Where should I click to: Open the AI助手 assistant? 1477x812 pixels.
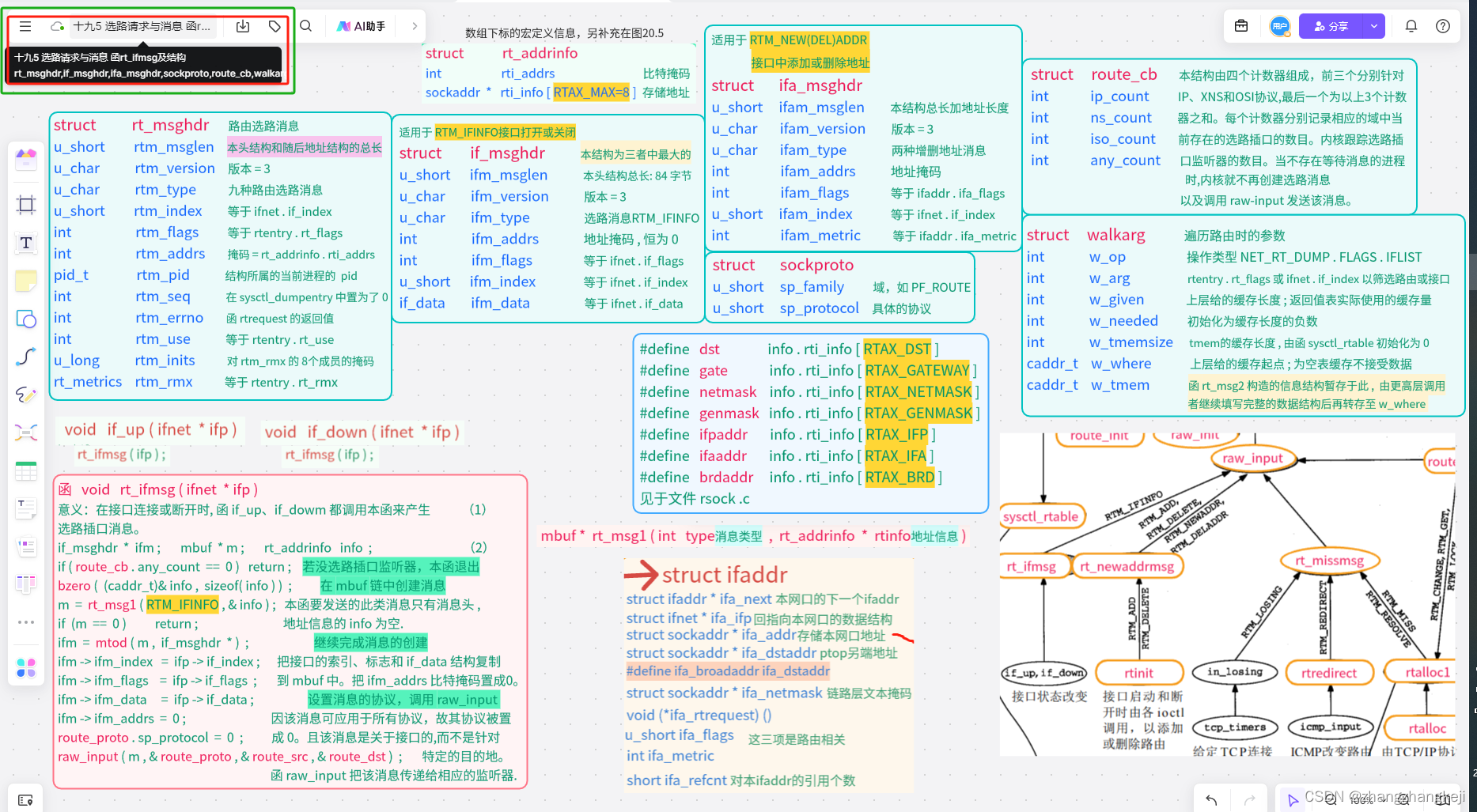[x=361, y=26]
